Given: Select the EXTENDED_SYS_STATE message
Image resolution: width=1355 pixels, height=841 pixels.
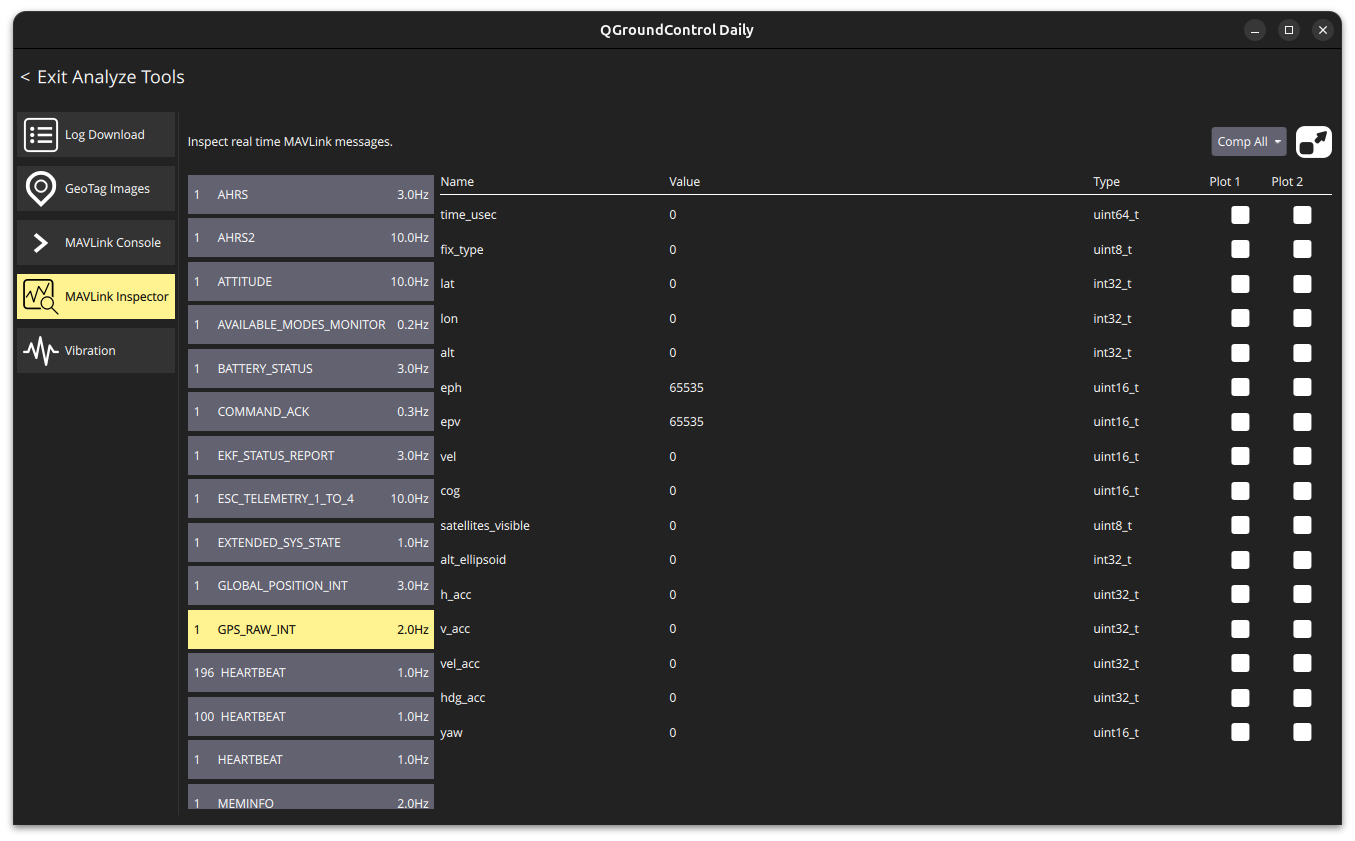Looking at the screenshot, I should click(311, 543).
